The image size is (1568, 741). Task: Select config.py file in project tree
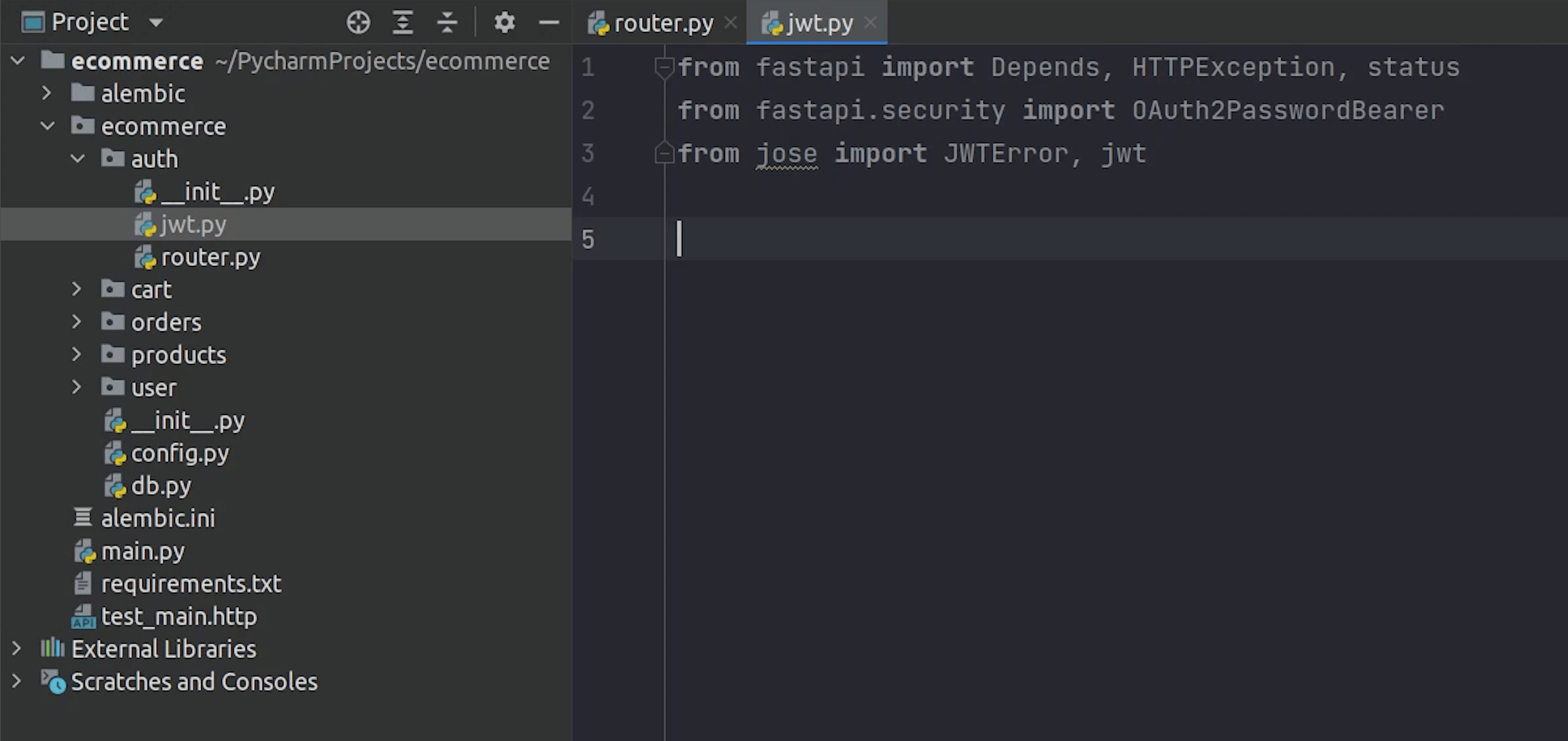[181, 453]
